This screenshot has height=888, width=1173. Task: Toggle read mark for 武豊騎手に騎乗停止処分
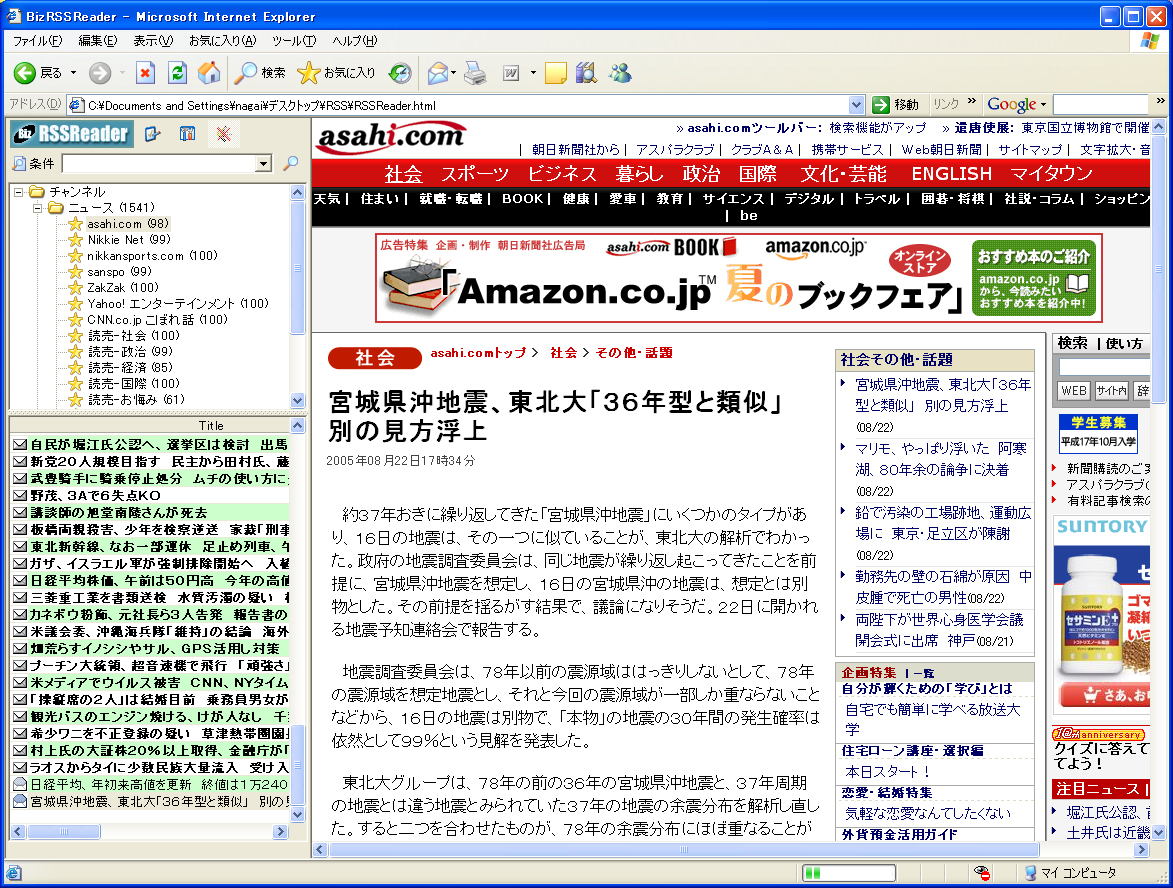tap(21, 478)
